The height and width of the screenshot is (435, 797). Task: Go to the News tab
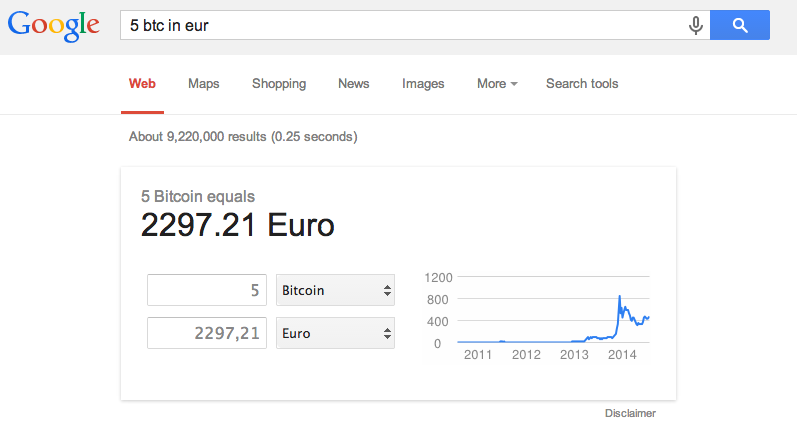[353, 84]
